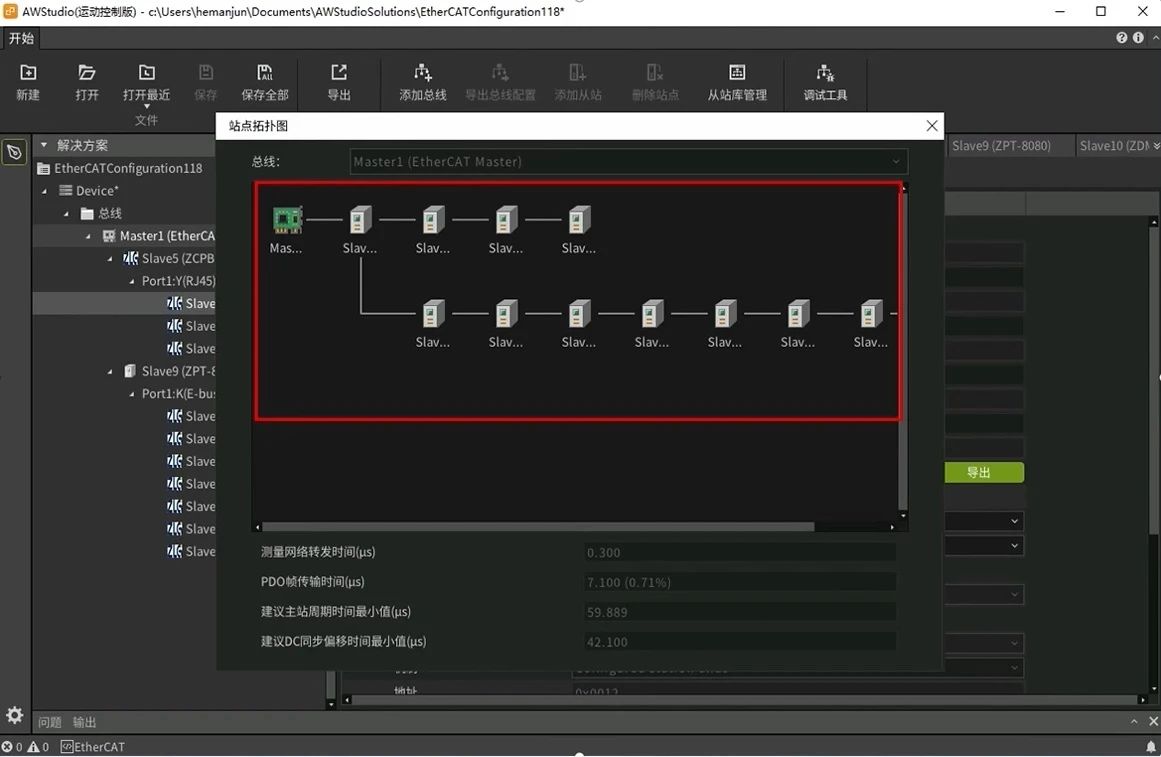Click the 总线 folder tree item
This screenshot has height=757, width=1161.
pyautogui.click(x=101, y=214)
